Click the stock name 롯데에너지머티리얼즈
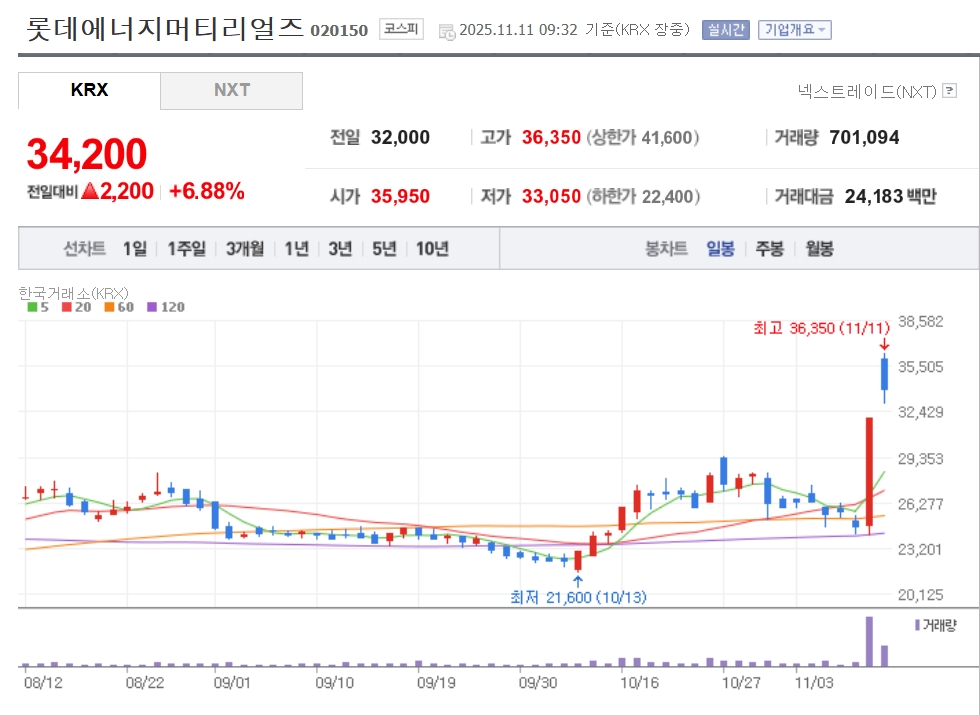This screenshot has width=980, height=715. pyautogui.click(x=165, y=29)
